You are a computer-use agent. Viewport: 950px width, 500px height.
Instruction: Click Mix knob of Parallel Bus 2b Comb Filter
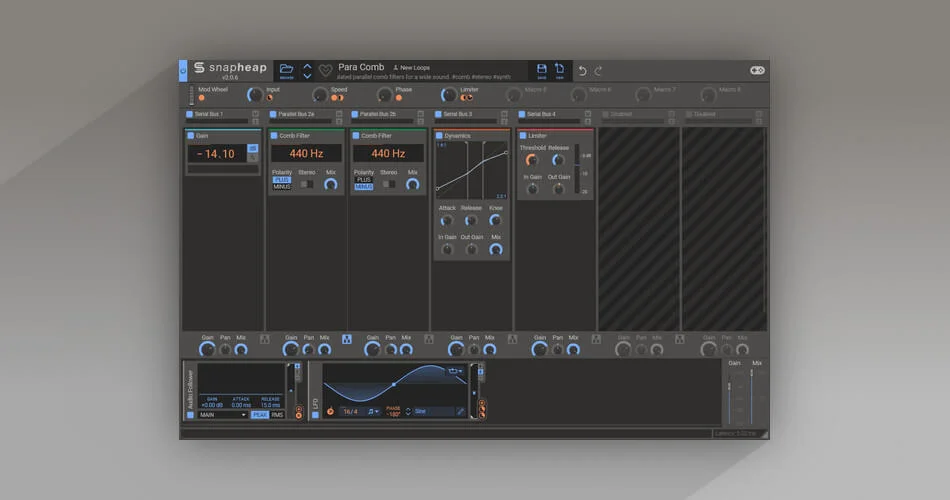point(413,184)
